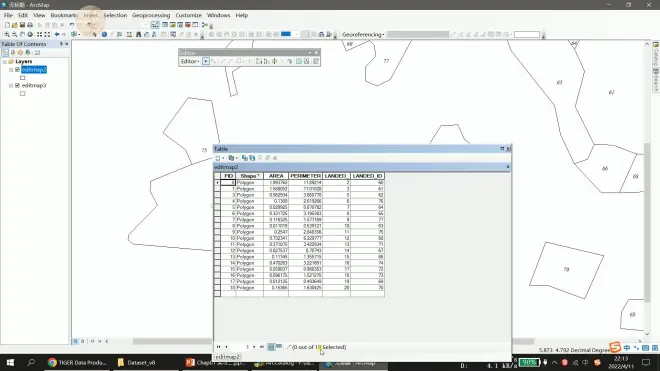
Task: Toggle visibility of editmap3 layer
Action: pos(17,85)
